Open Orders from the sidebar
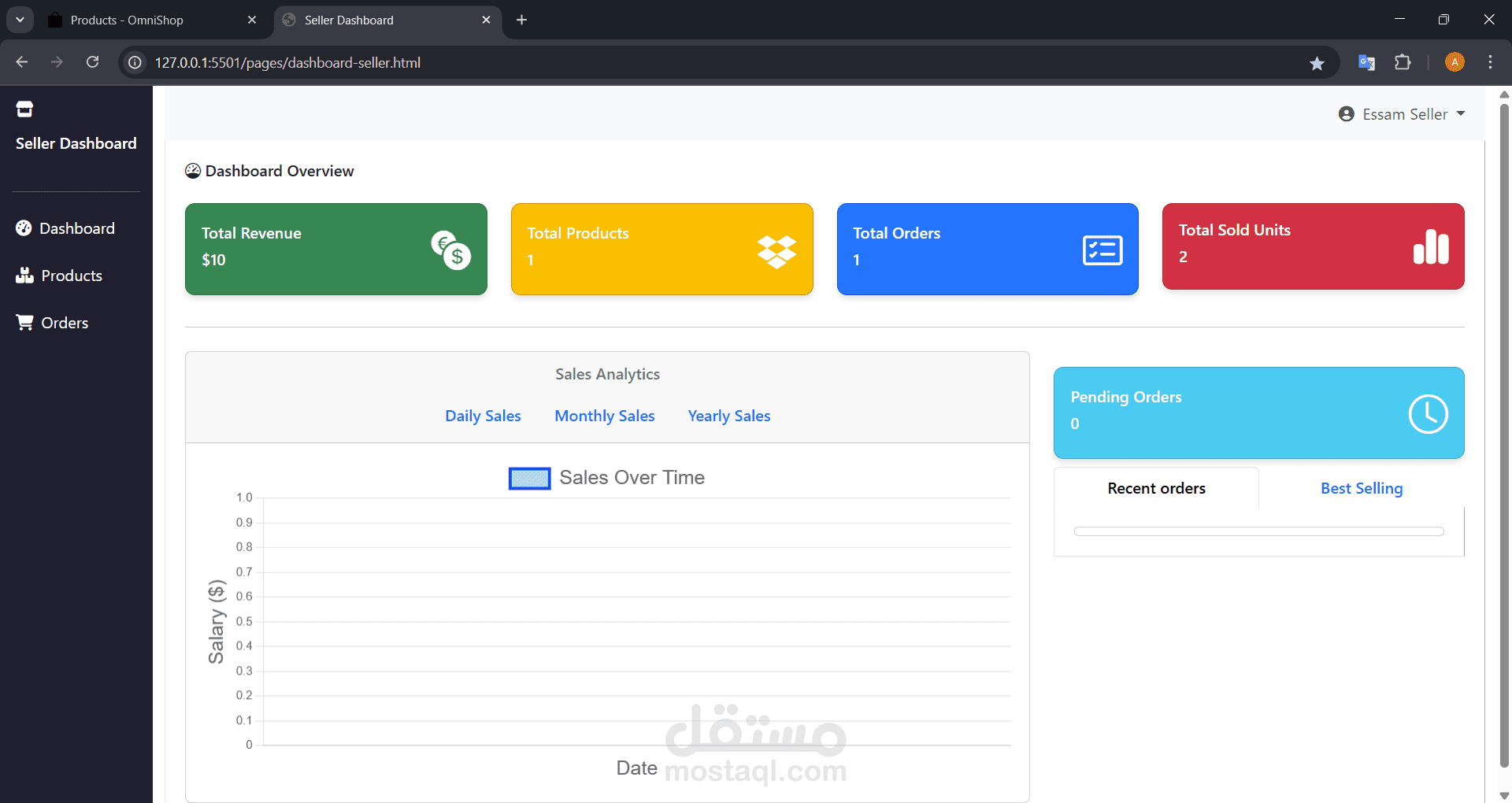The height and width of the screenshot is (803, 1512). pyautogui.click(x=53, y=323)
